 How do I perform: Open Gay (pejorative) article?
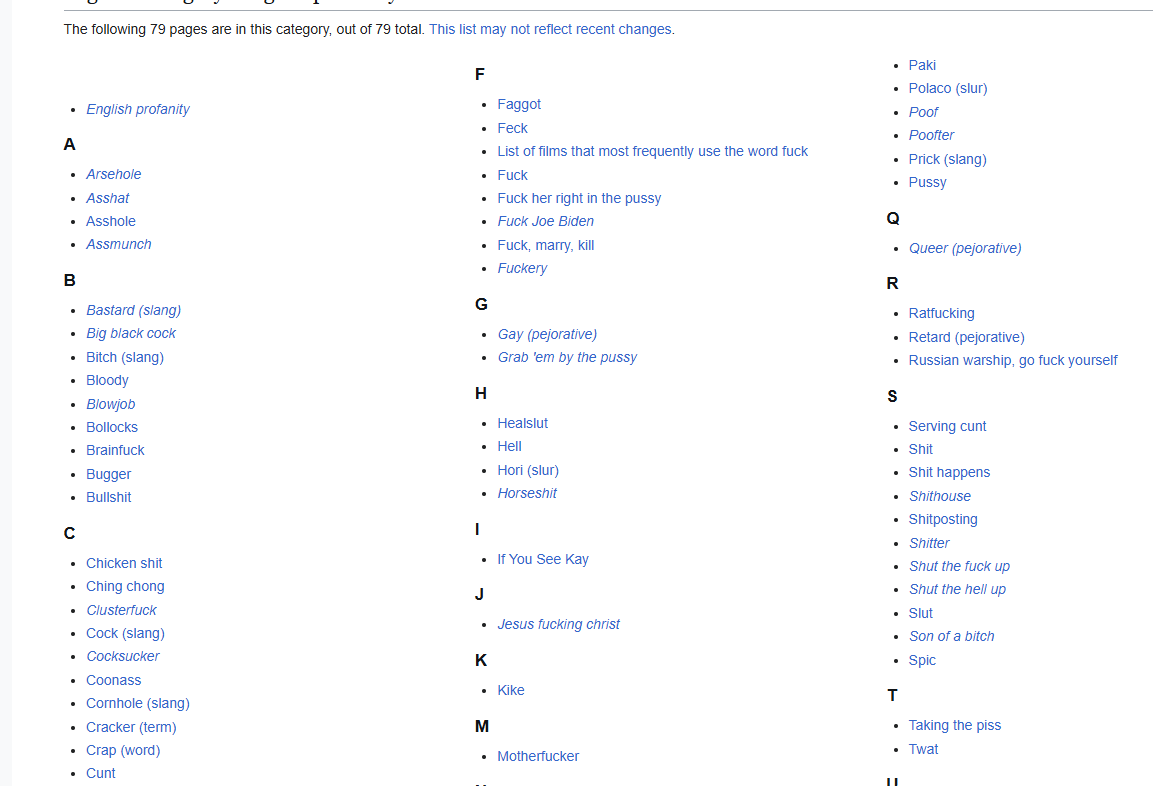pos(547,334)
